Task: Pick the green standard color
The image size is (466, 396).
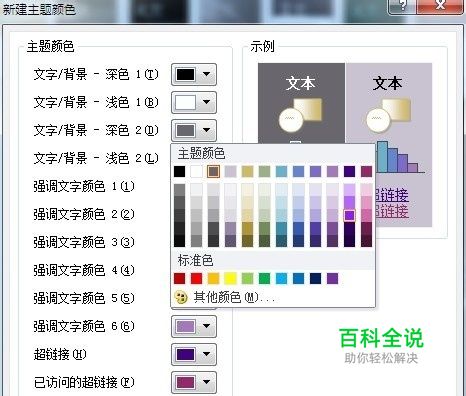Action: (264, 278)
